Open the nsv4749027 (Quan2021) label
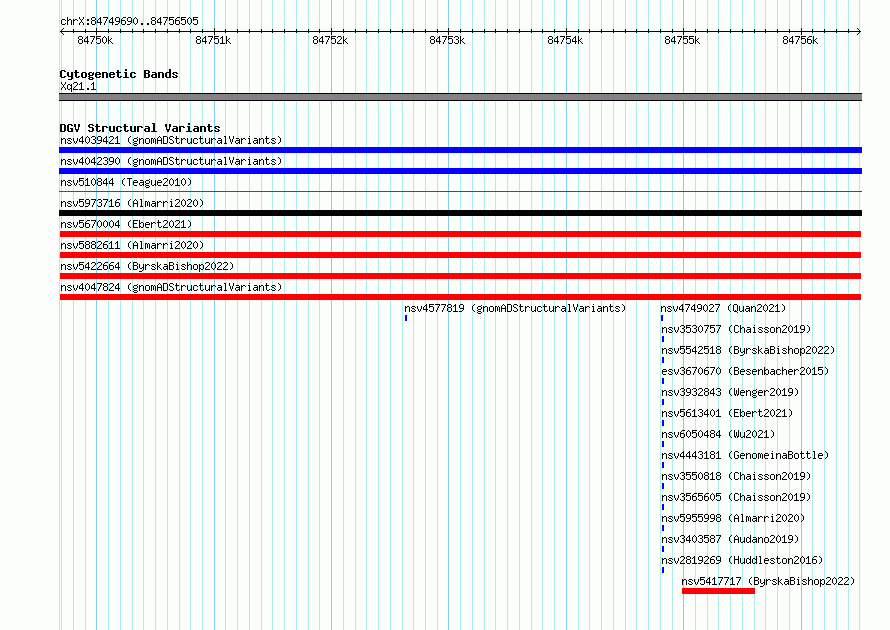The image size is (890, 630). click(x=723, y=308)
